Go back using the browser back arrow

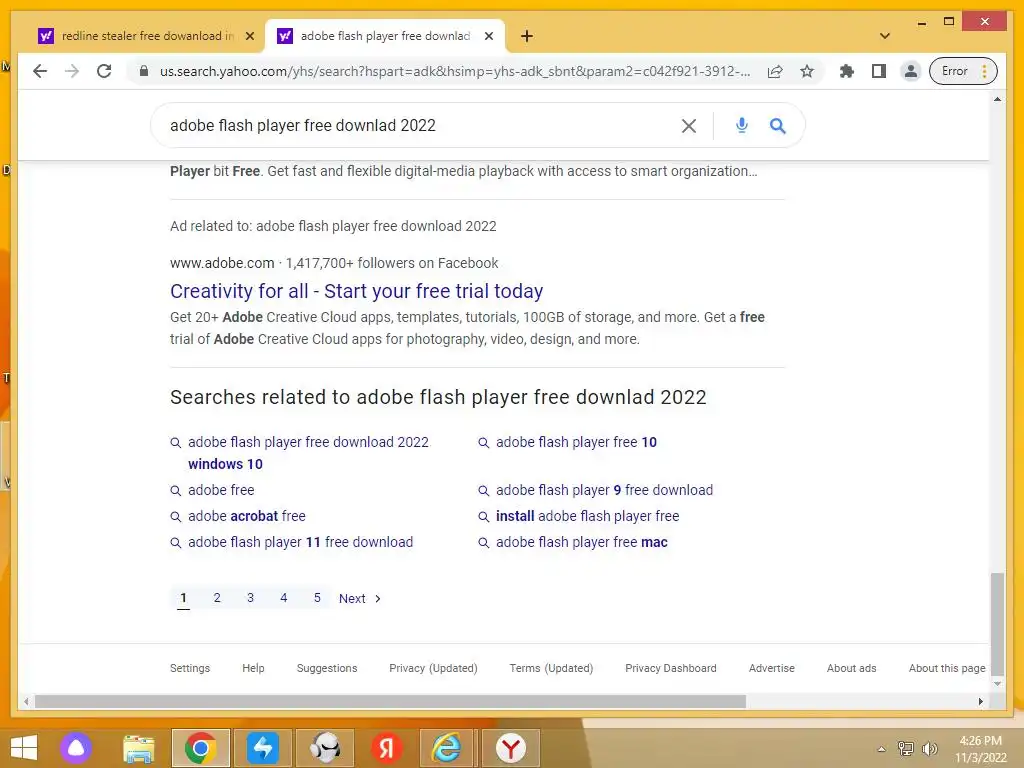coord(40,71)
